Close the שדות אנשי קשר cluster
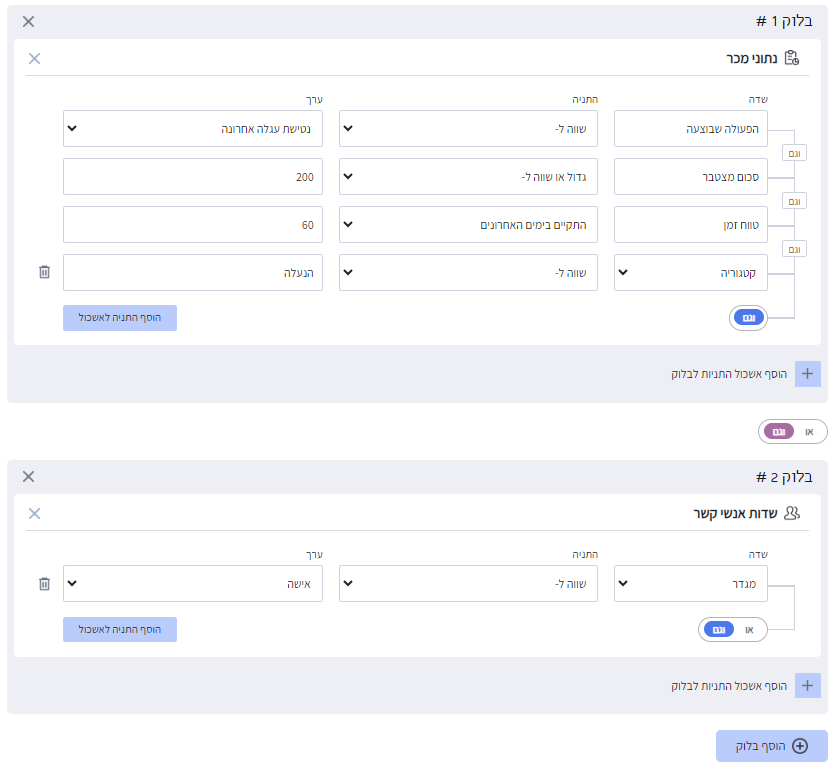 (x=35, y=514)
